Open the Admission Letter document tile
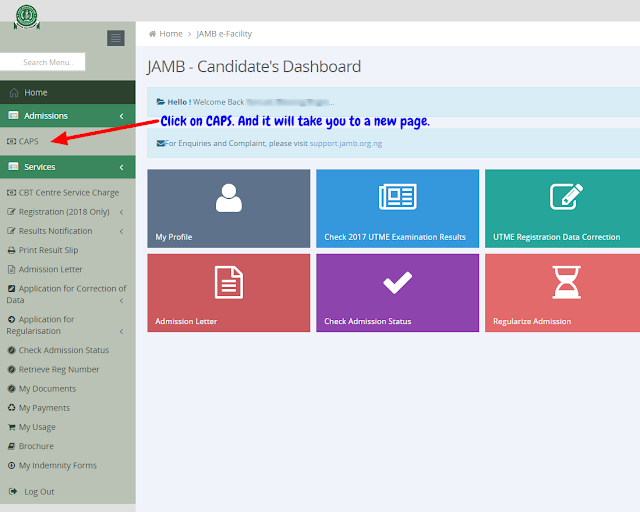640x512 pixels. [228, 292]
